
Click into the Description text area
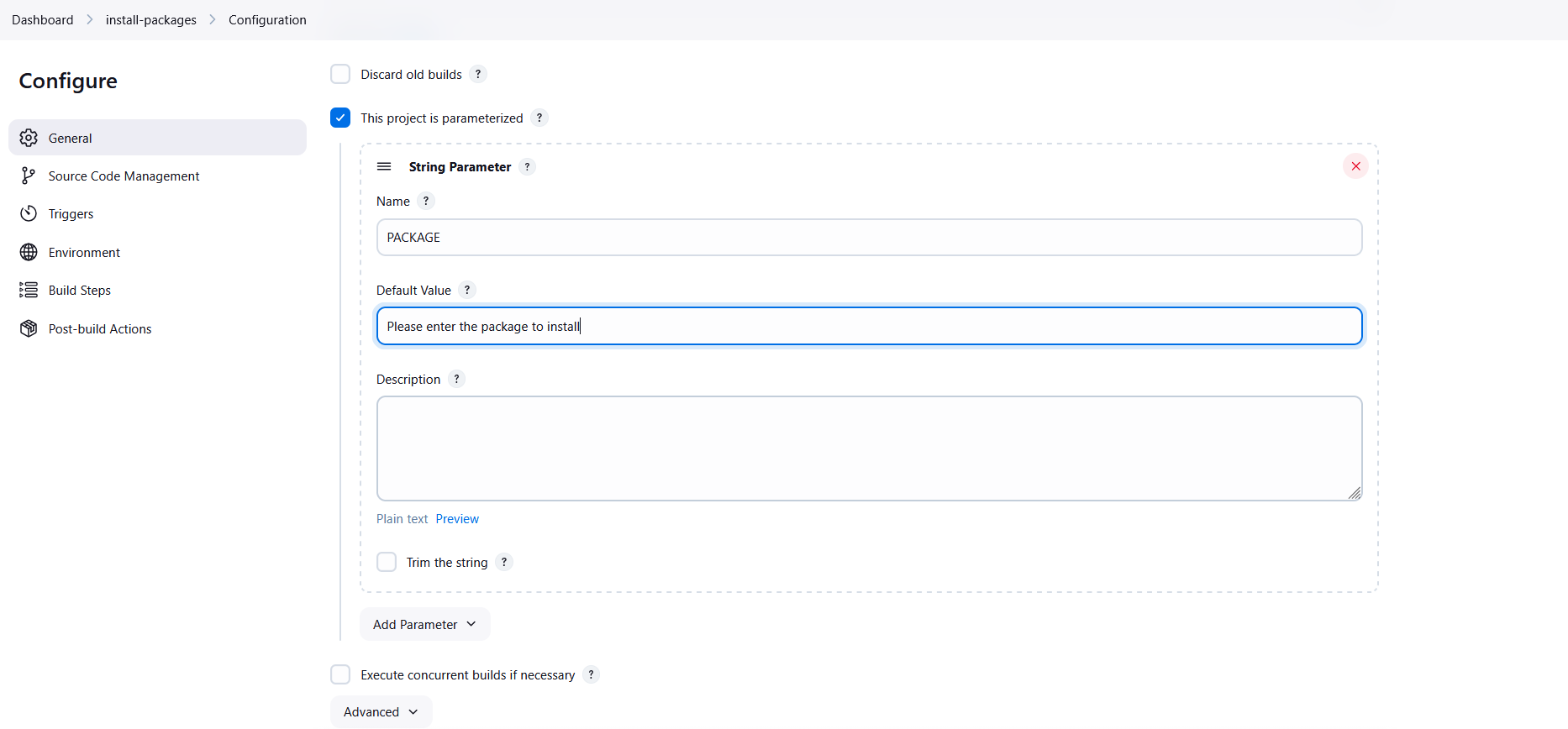869,448
